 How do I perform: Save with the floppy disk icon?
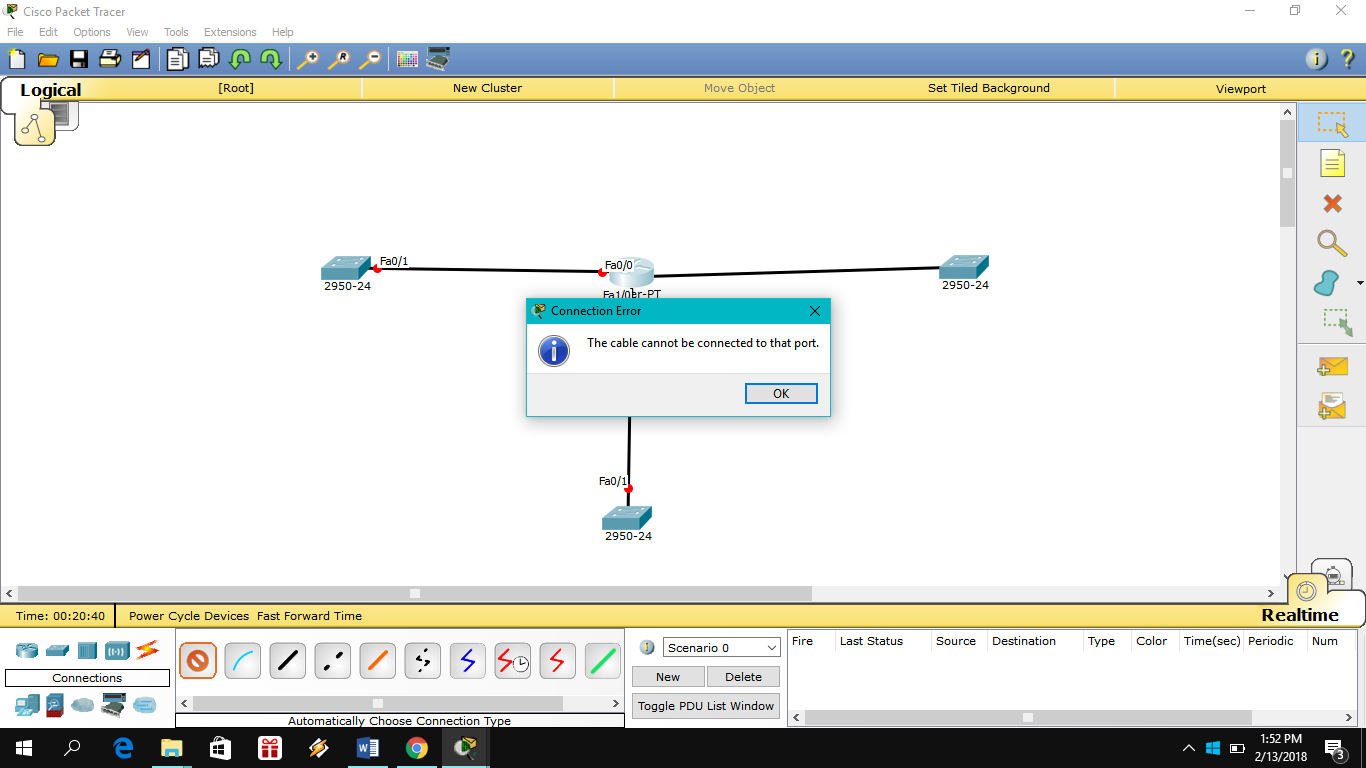79,59
